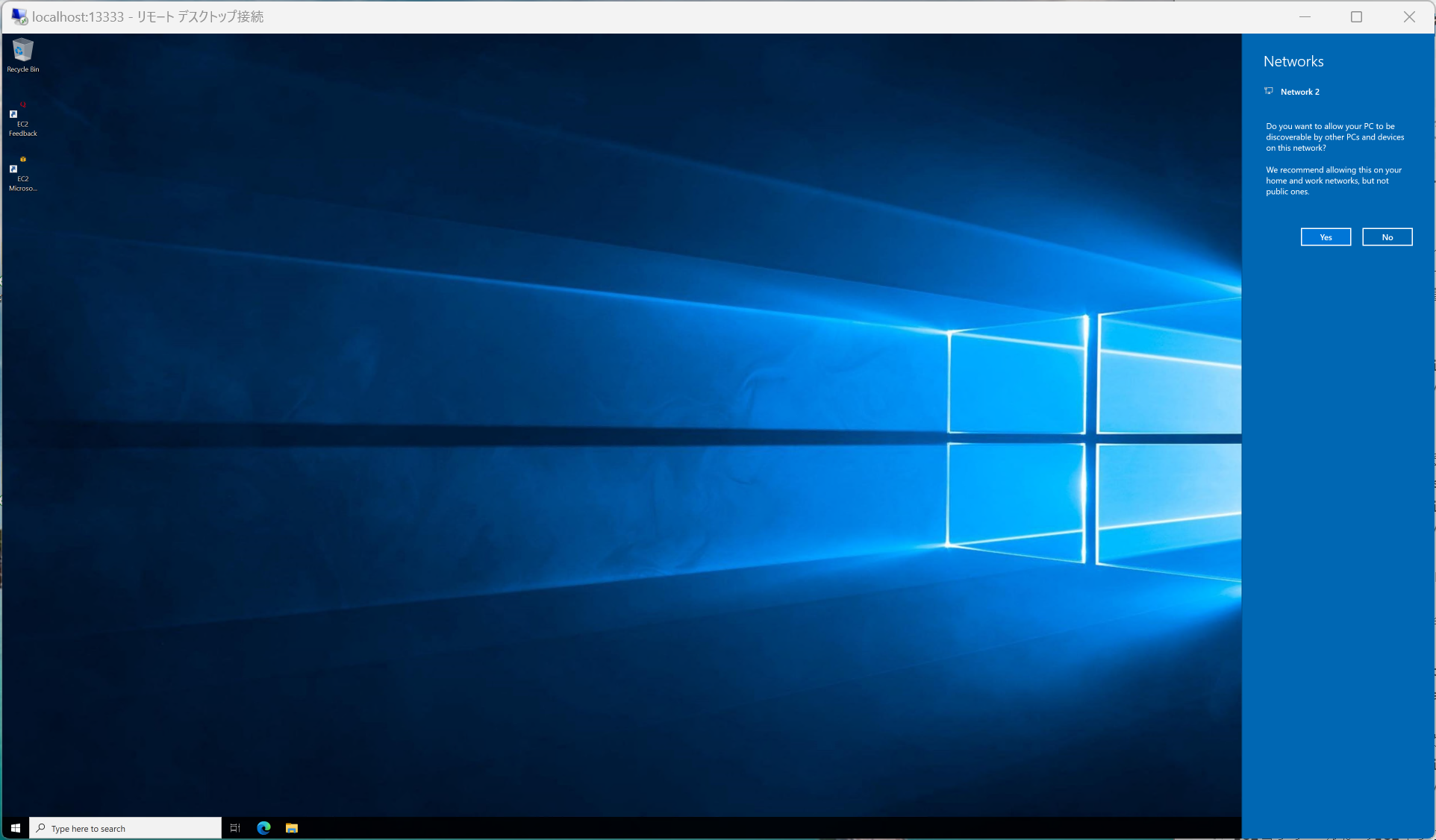Image resolution: width=1436 pixels, height=840 pixels.
Task: Click the Recycle Bin label text
Action: point(22,69)
